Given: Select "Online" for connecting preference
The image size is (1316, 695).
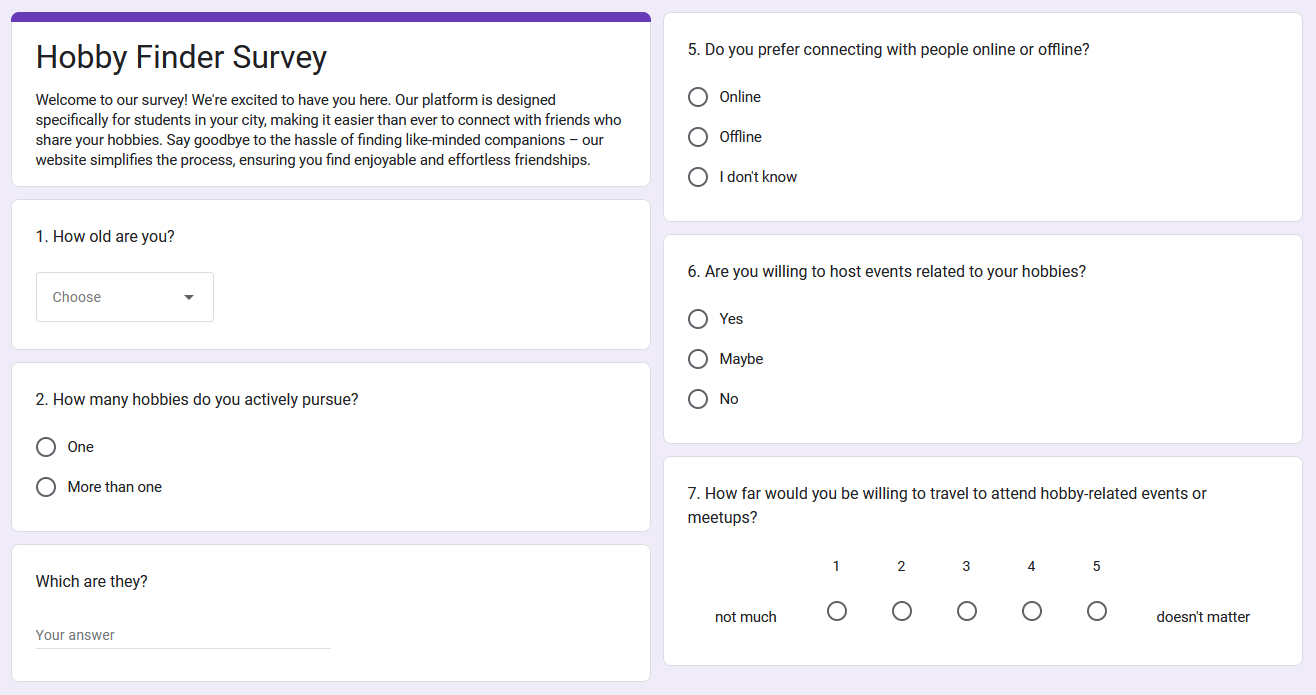Looking at the screenshot, I should point(697,97).
